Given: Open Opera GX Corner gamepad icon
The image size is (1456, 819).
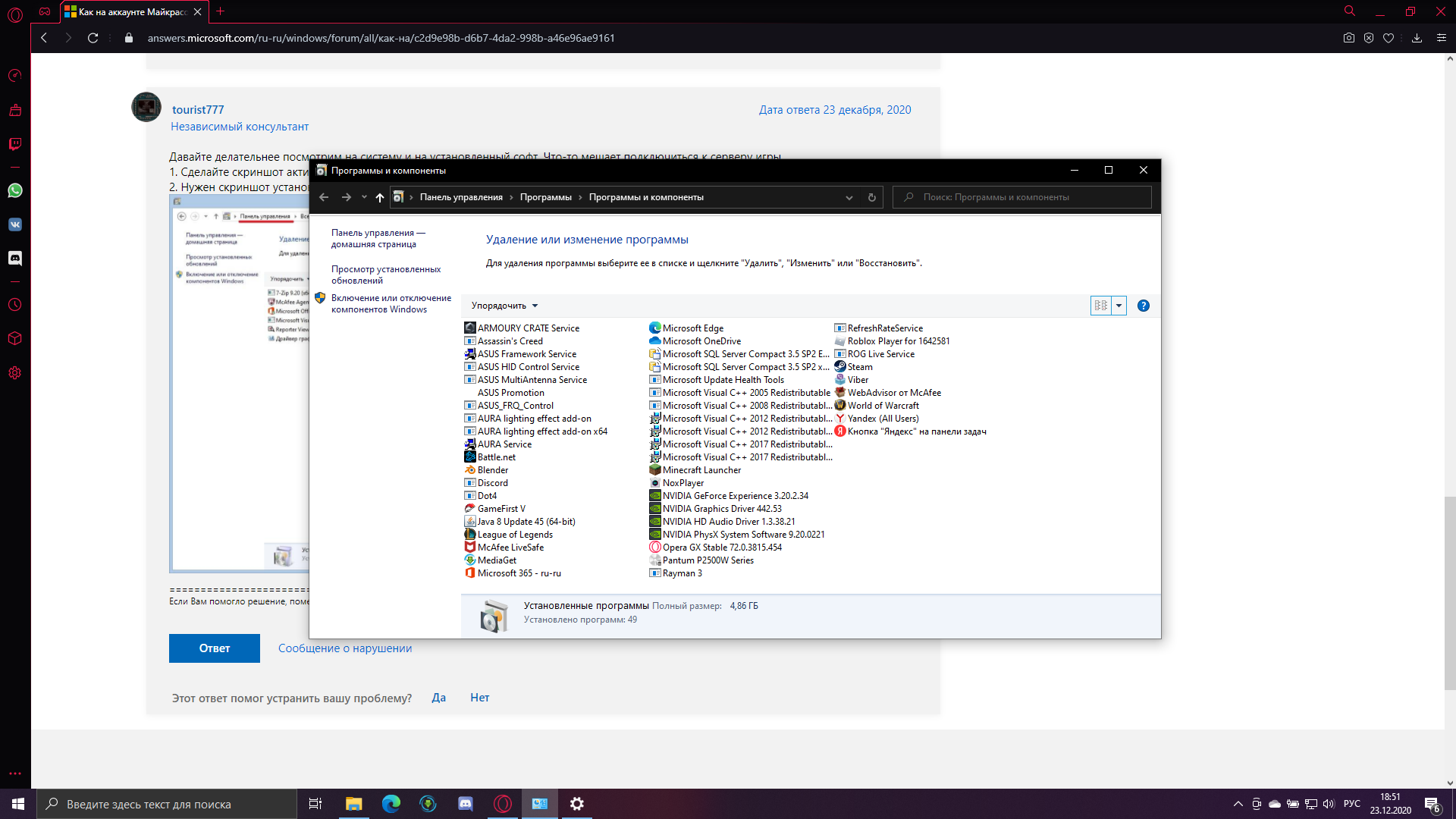Looking at the screenshot, I should [45, 11].
